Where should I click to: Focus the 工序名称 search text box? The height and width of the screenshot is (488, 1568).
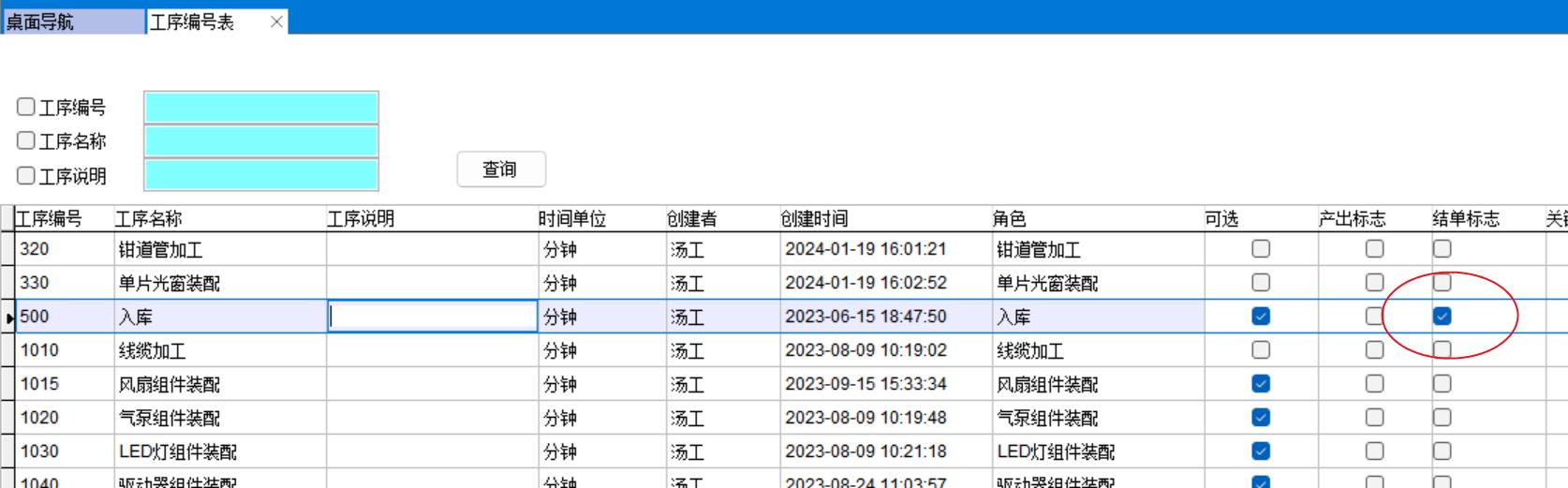pyautogui.click(x=260, y=140)
